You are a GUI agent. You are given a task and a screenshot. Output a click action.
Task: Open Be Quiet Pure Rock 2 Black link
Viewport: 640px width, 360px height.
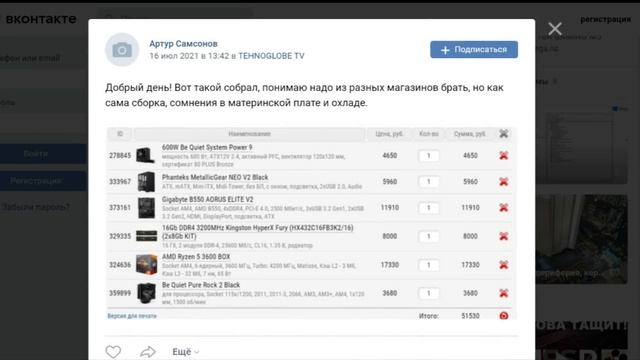pos(201,285)
